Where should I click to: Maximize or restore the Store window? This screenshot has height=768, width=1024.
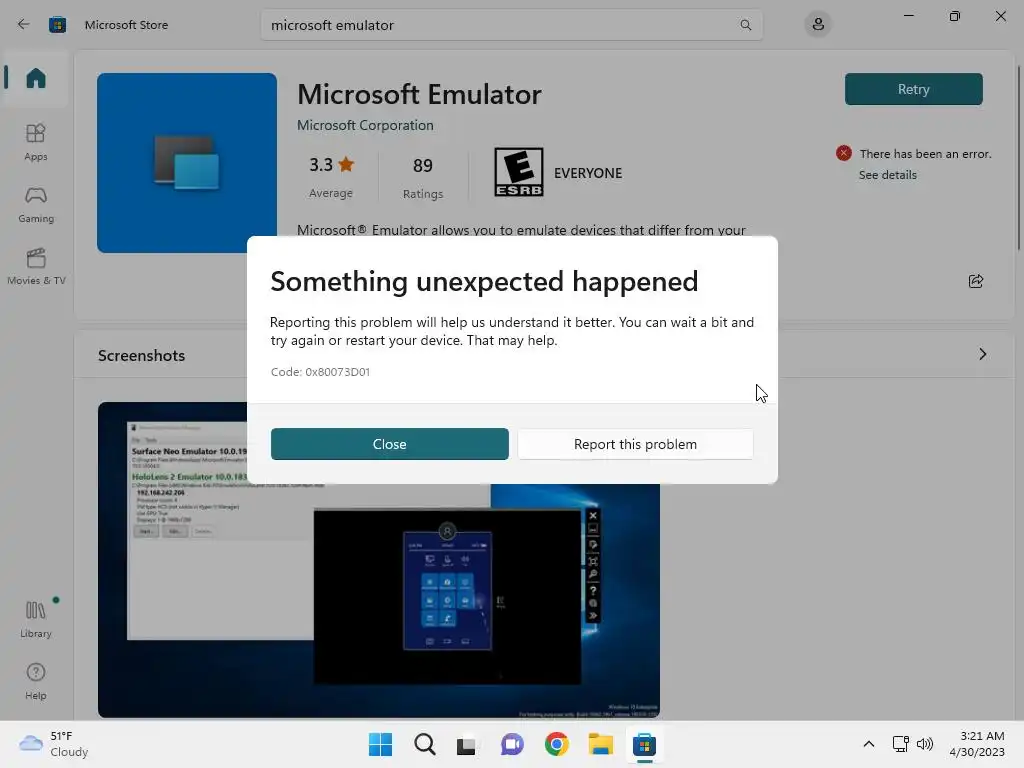pos(955,16)
